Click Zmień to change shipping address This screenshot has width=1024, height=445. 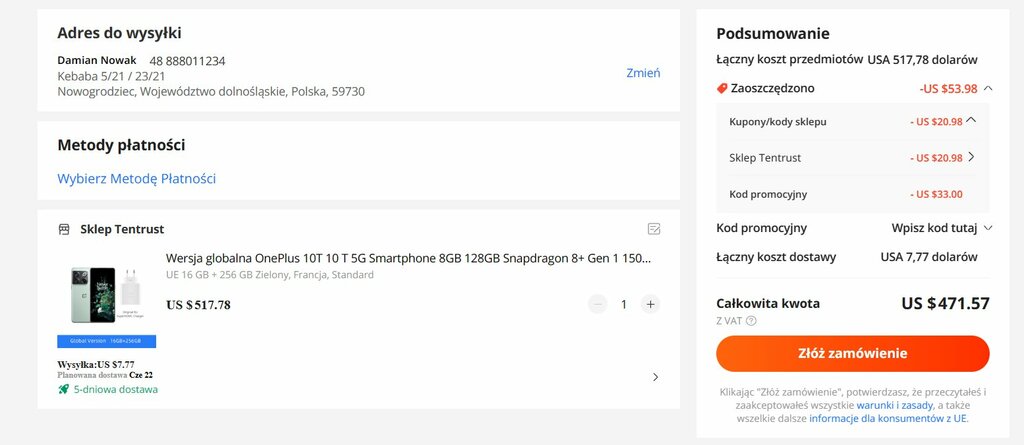click(643, 73)
